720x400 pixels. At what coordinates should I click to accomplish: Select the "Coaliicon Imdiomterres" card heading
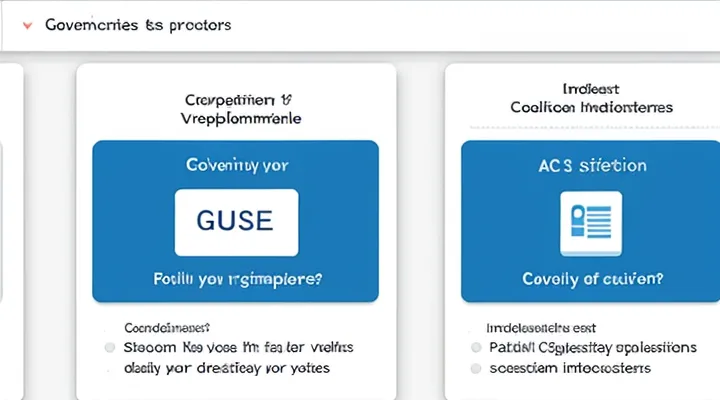(x=591, y=106)
